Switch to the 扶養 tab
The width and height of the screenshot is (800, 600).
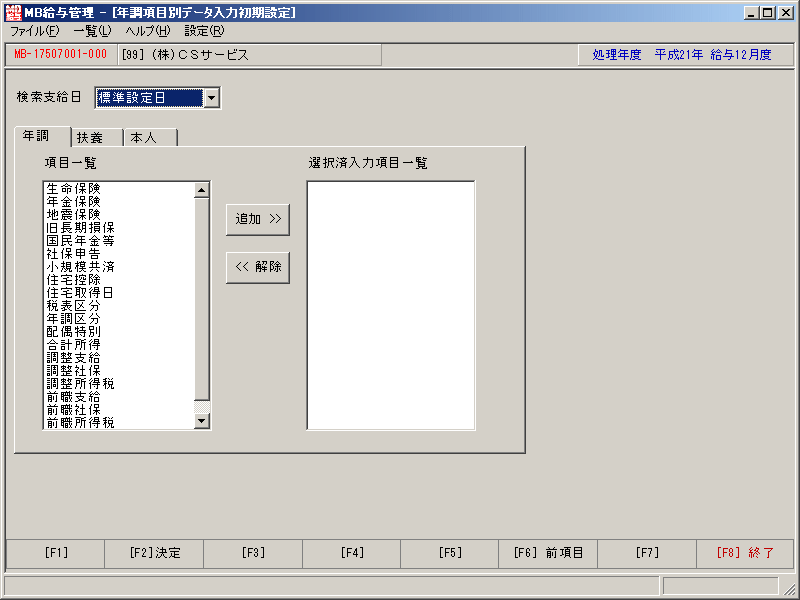tap(97, 138)
